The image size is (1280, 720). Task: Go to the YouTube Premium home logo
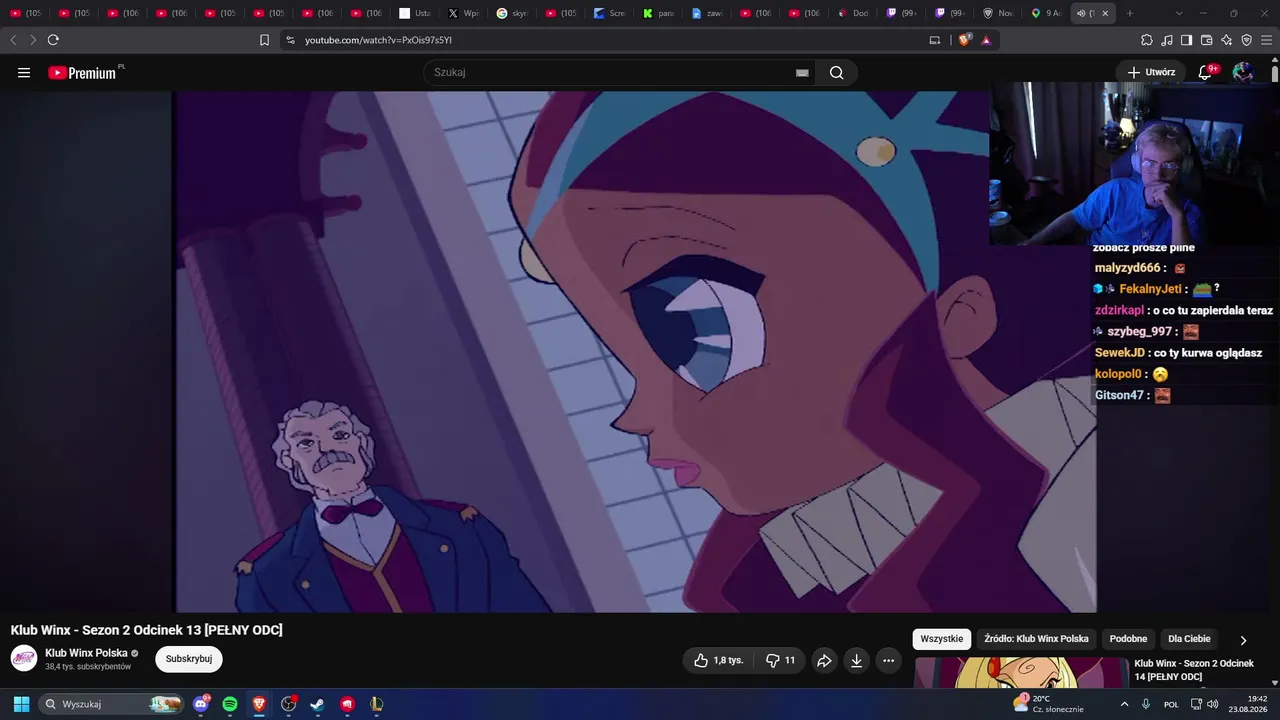point(82,72)
